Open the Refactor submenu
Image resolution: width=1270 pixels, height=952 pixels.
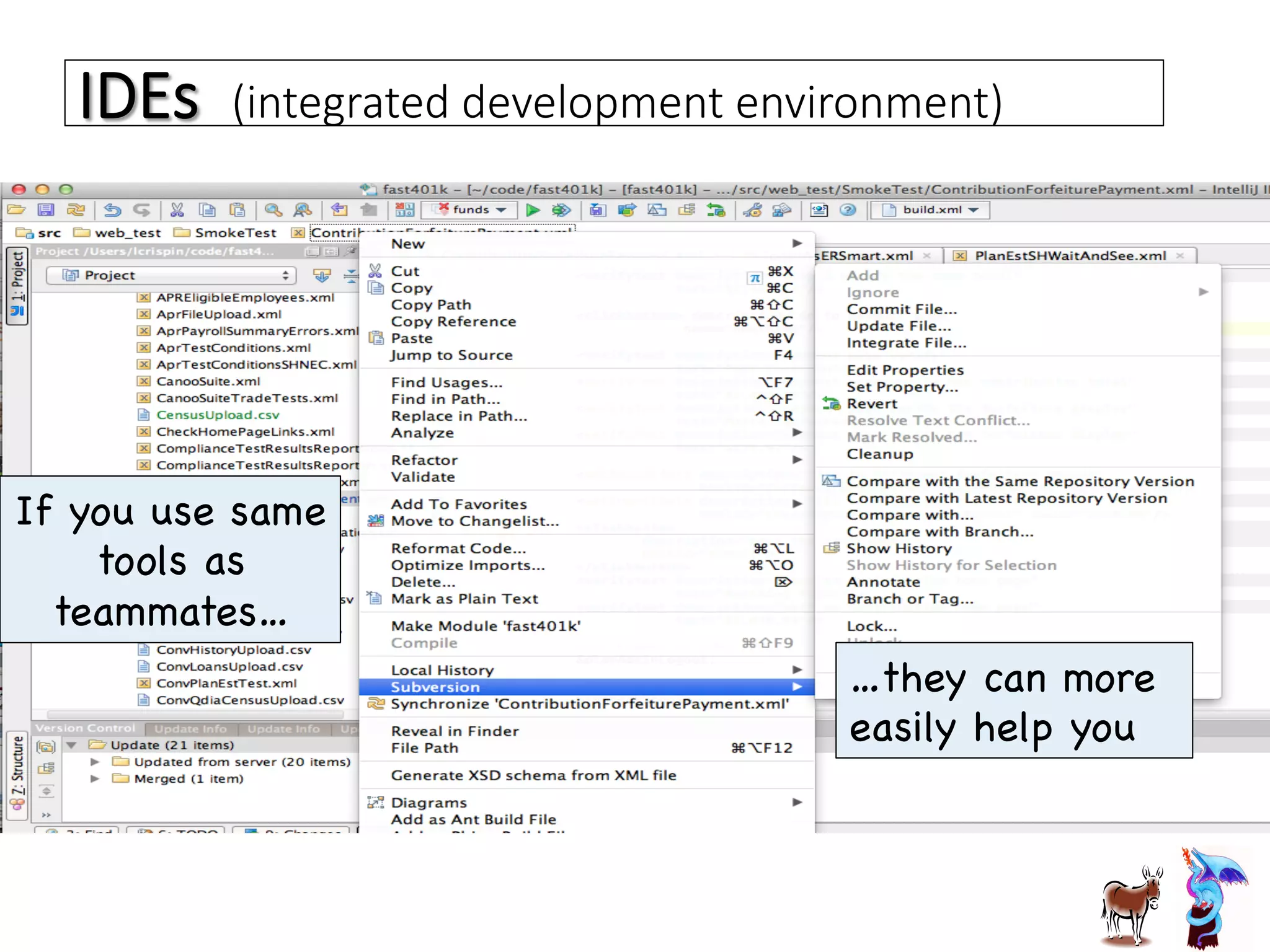coord(587,460)
